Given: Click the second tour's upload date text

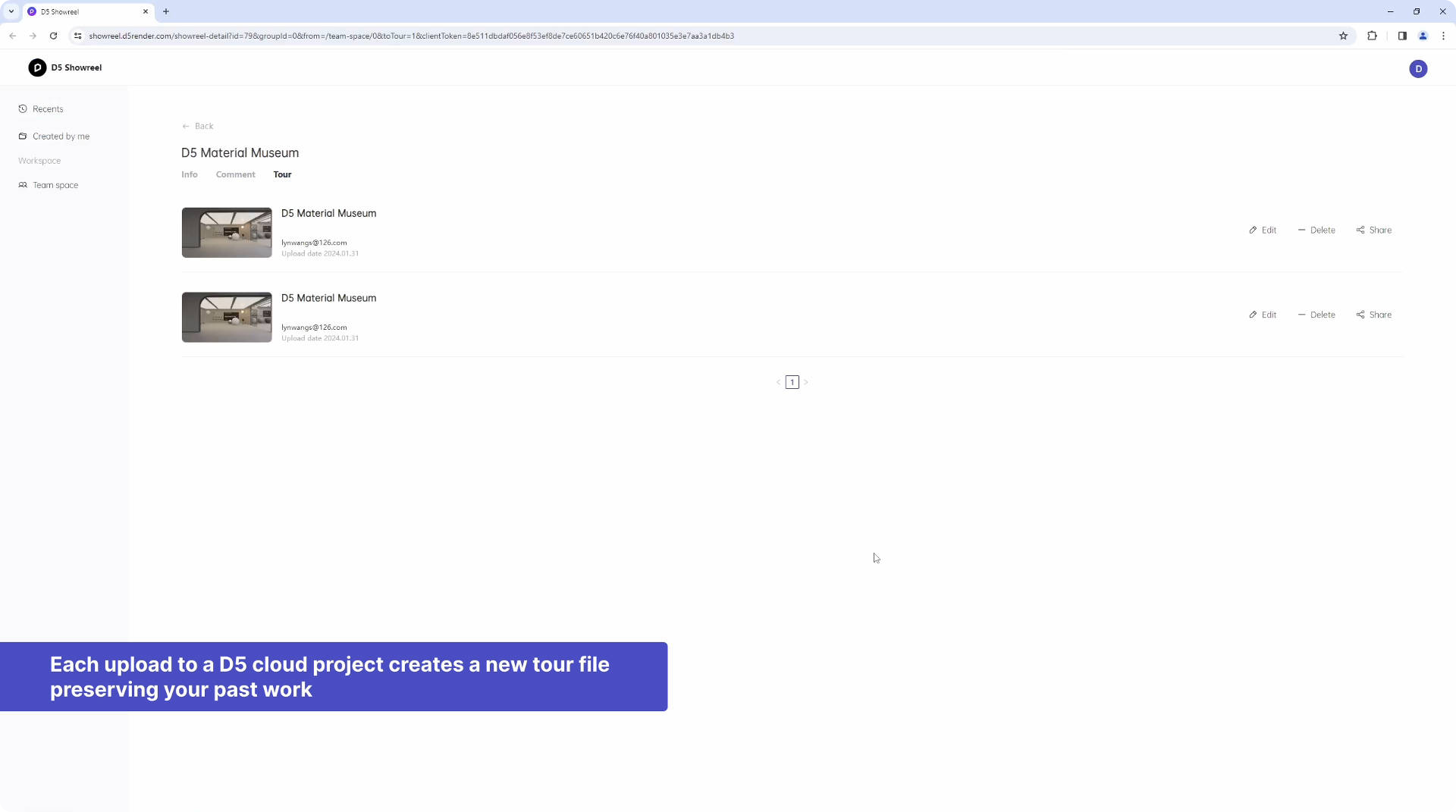Looking at the screenshot, I should 320,338.
